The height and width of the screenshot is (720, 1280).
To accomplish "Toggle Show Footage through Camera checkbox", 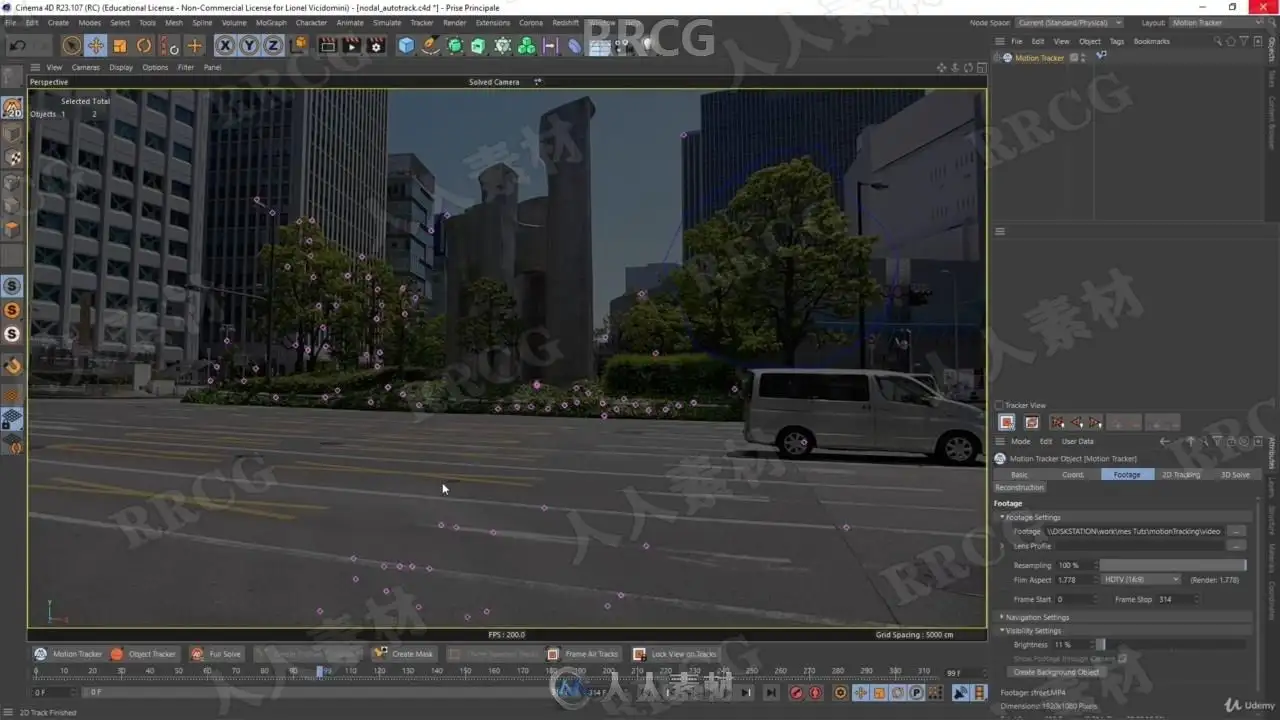I will 1123,658.
